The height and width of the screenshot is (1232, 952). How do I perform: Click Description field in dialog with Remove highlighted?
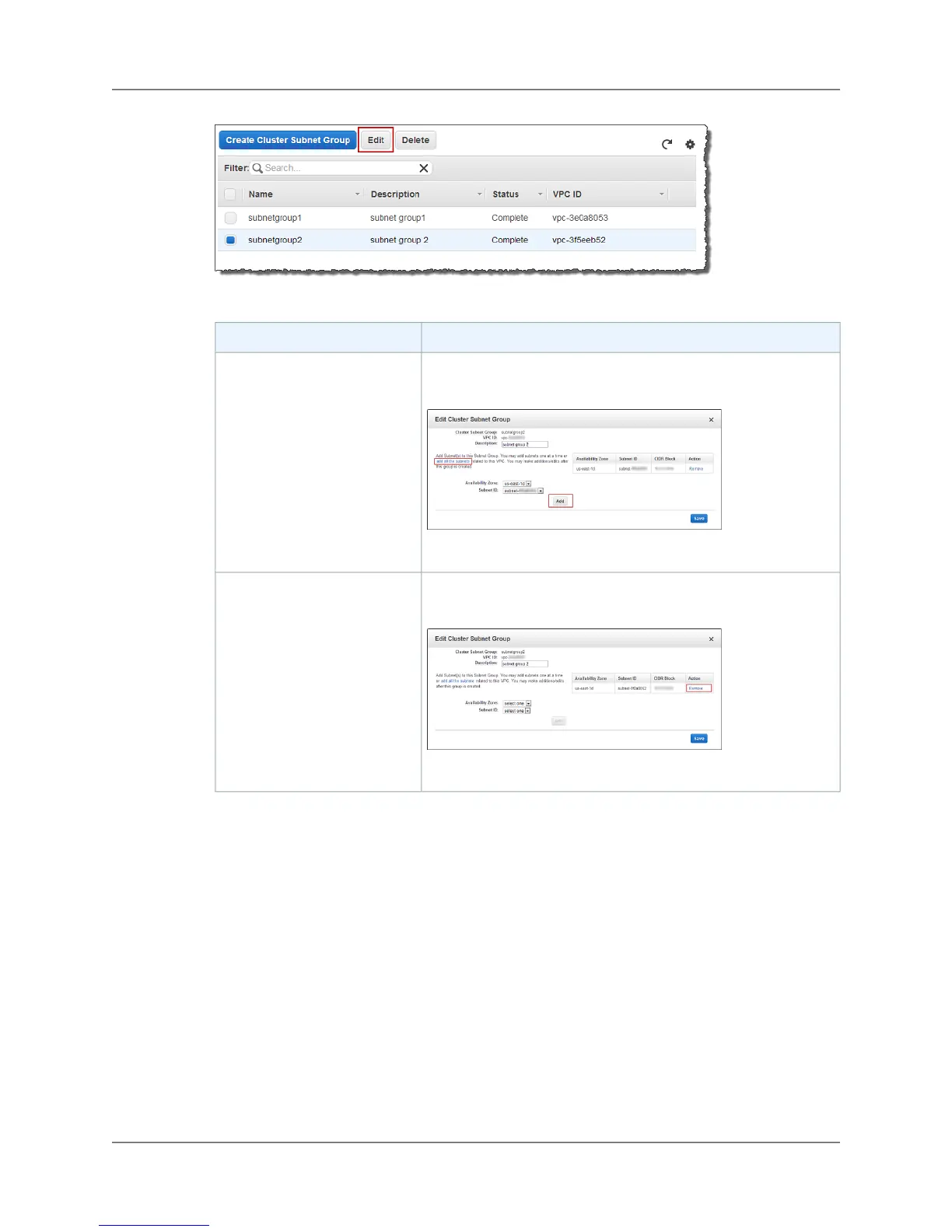click(x=524, y=664)
